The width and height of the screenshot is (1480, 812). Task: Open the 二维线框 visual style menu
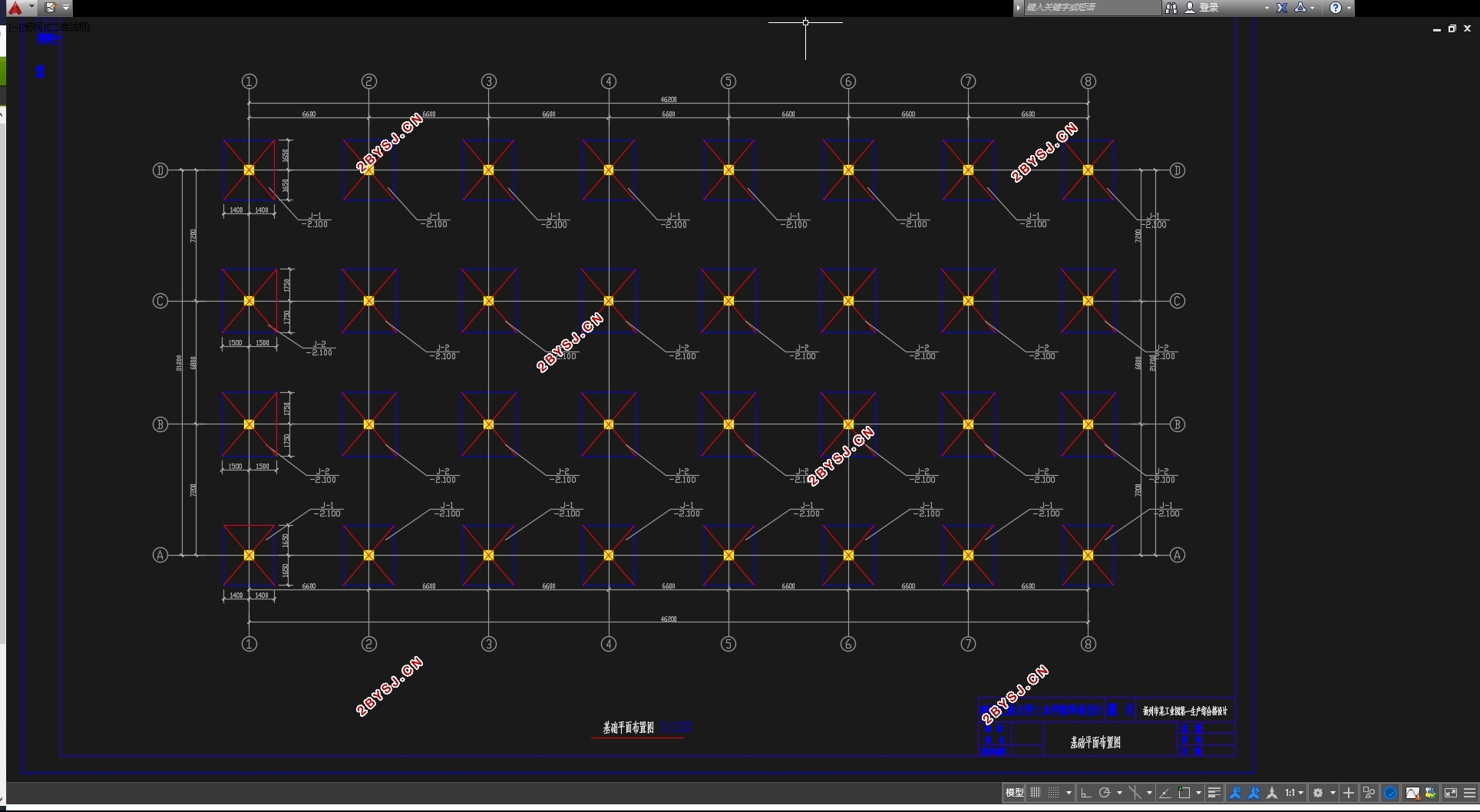(x=69, y=27)
